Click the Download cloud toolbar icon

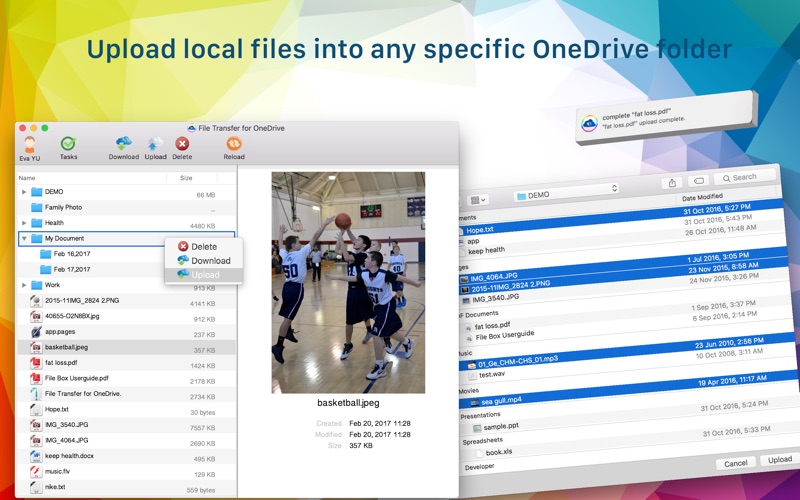123,143
